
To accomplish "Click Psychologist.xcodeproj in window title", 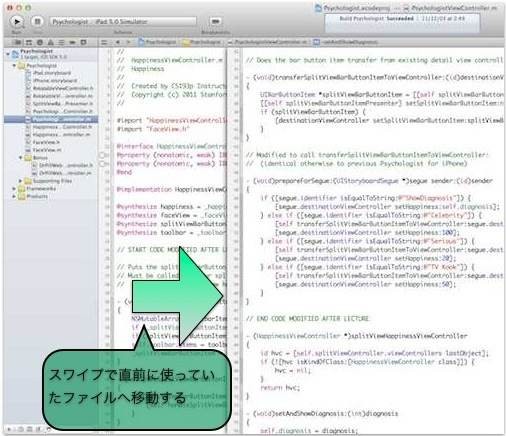I will tap(352, 8).
